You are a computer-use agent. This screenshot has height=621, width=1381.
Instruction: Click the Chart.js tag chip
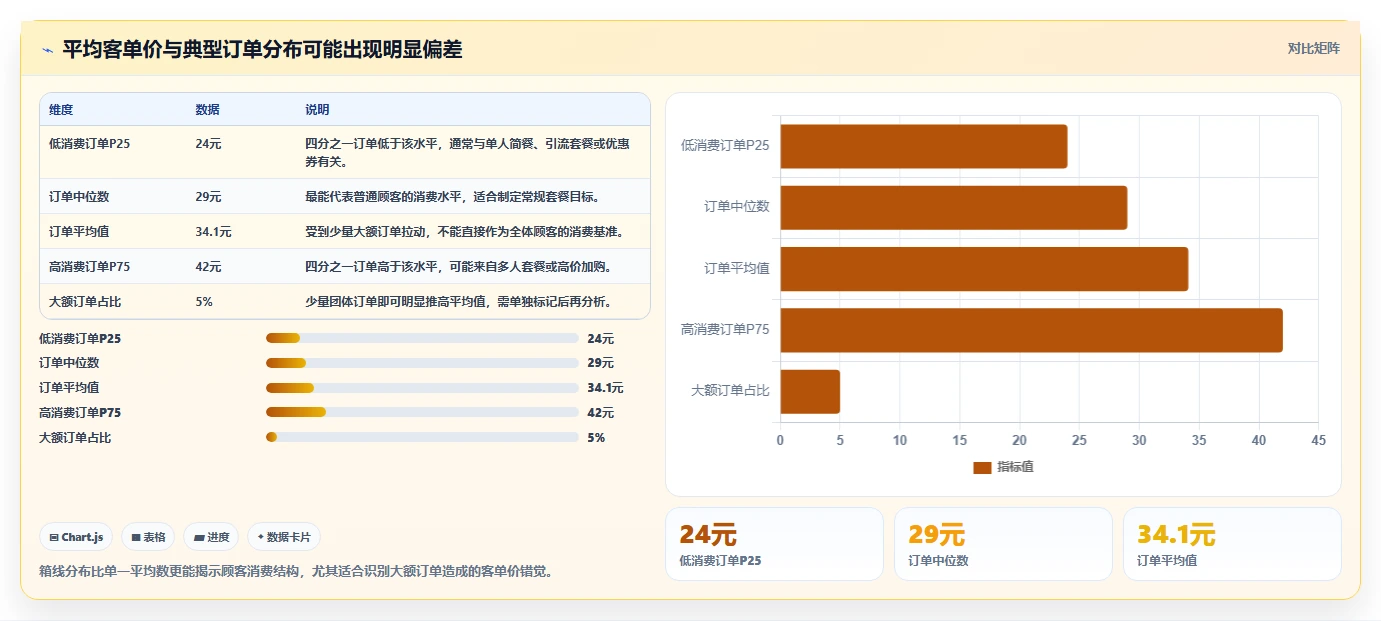pos(77,537)
